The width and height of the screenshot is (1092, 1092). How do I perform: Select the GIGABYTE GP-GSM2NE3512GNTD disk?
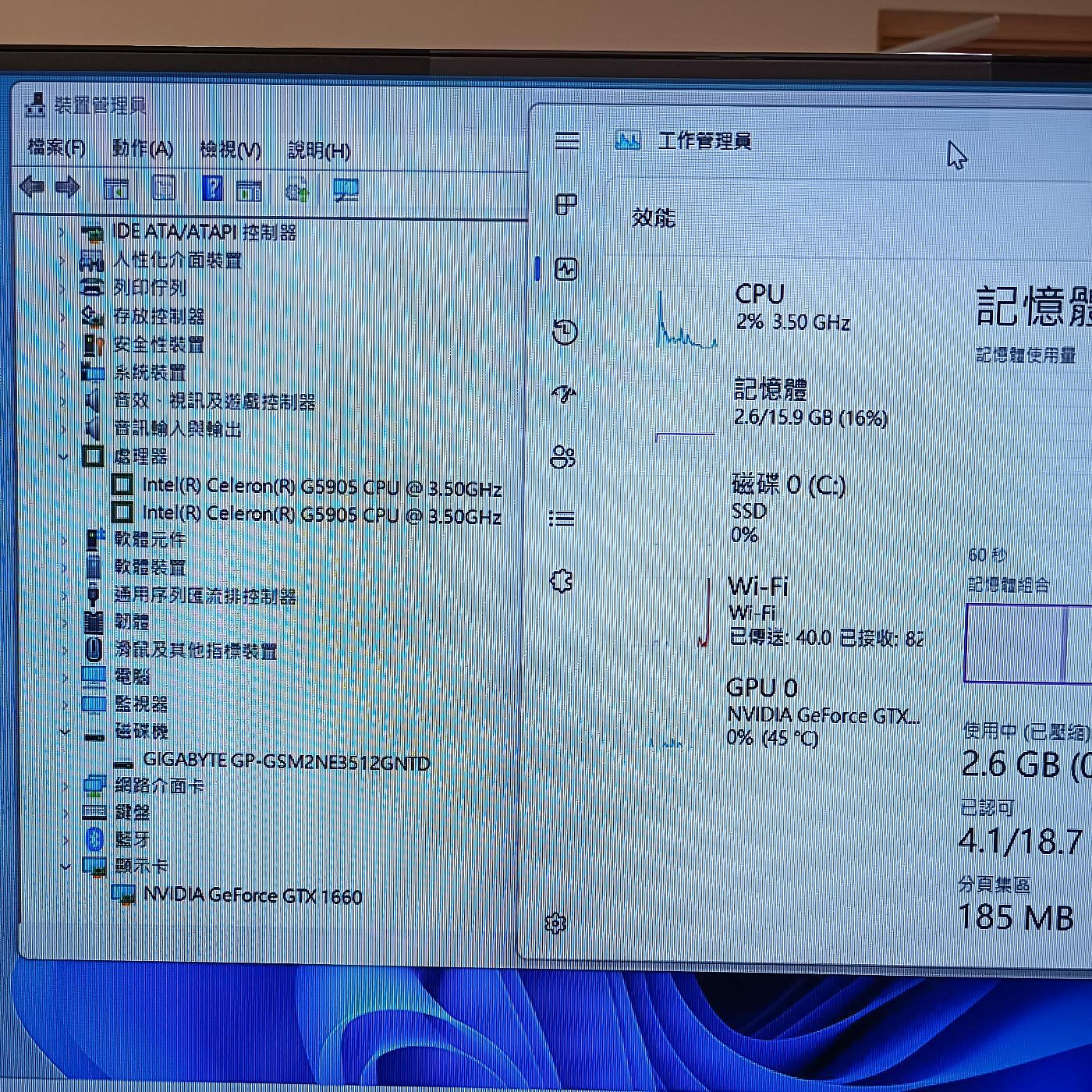point(272,761)
